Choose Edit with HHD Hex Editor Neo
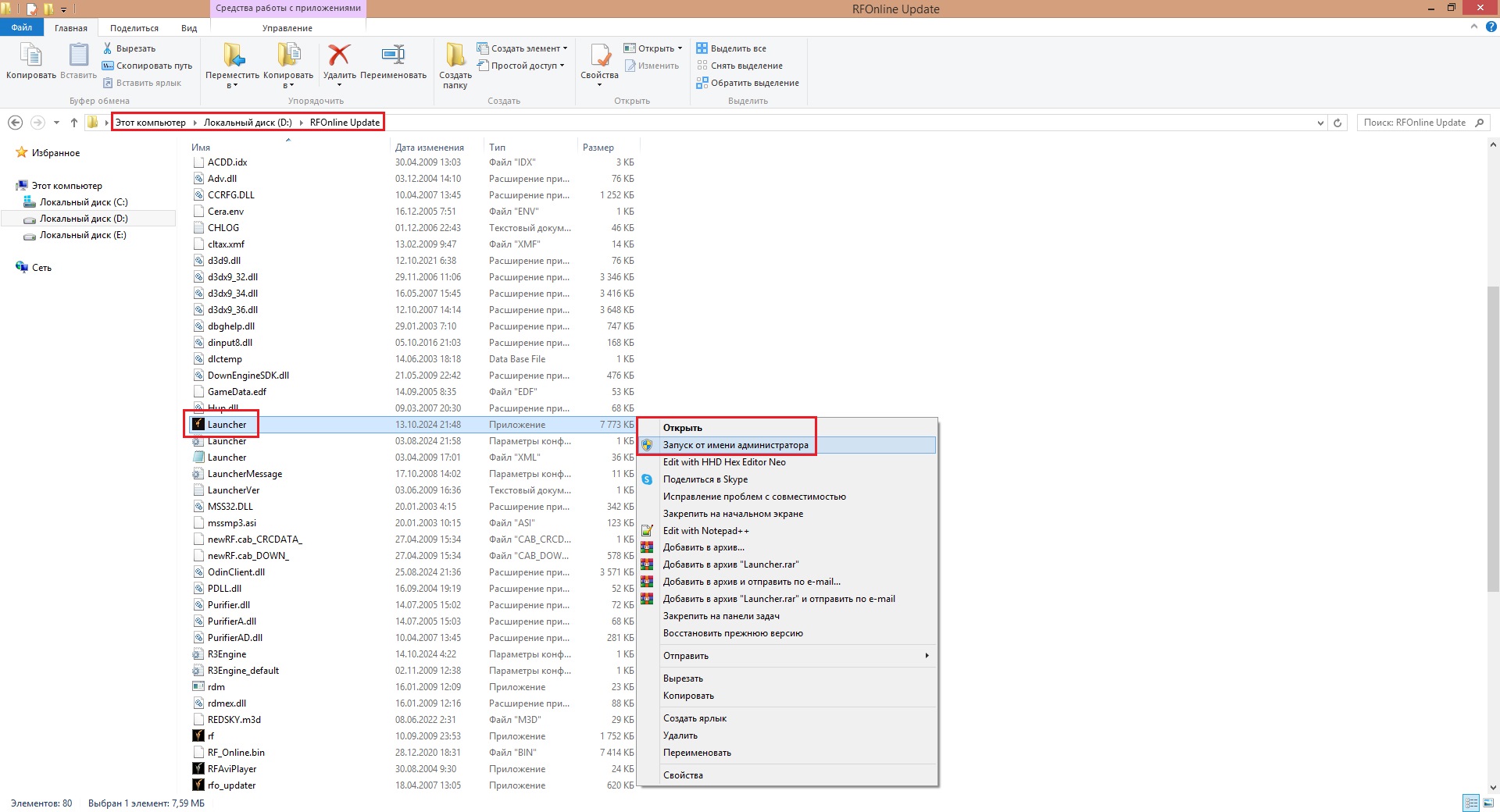Image resolution: width=1500 pixels, height=812 pixels. (724, 462)
